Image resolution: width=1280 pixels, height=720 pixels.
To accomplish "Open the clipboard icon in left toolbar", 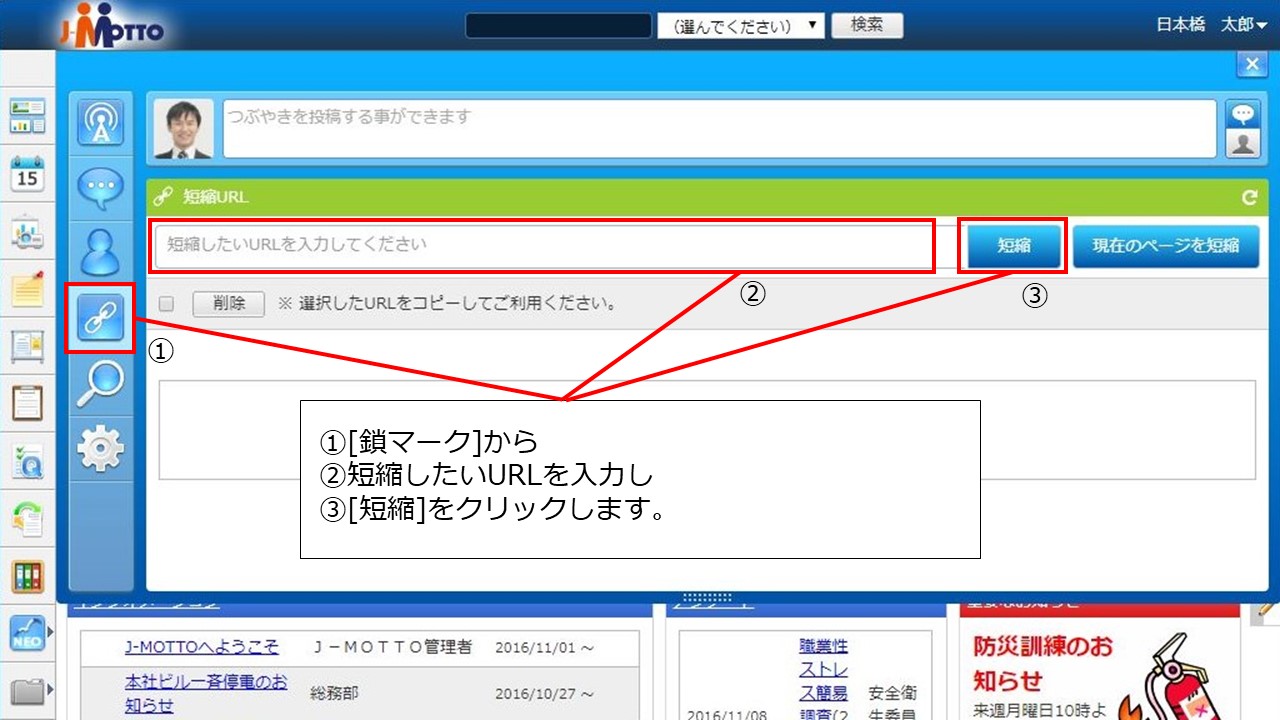I will click(27, 403).
